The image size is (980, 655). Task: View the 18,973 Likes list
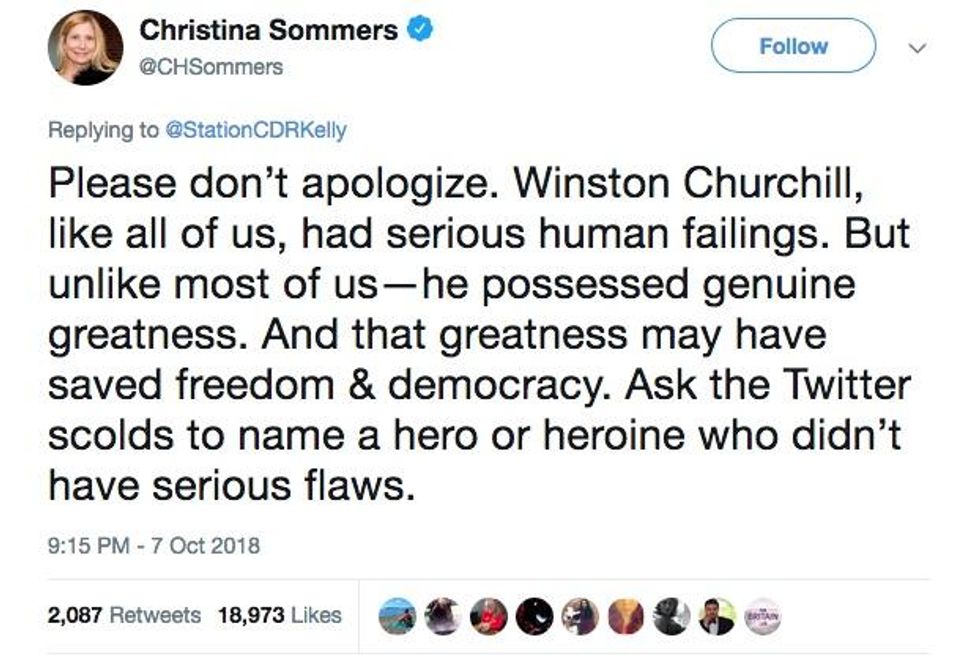pos(281,616)
